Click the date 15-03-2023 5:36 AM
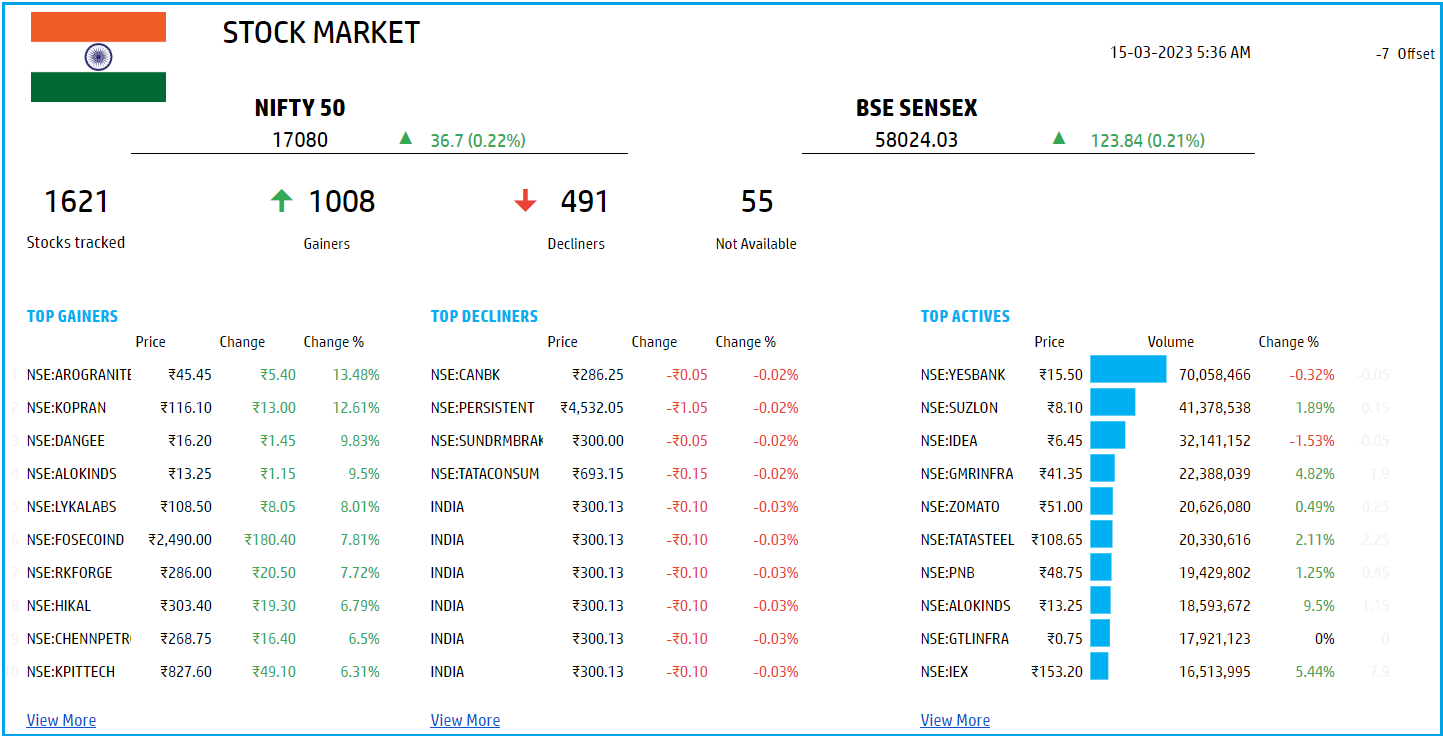Image resolution: width=1443 pixels, height=736 pixels. click(x=1180, y=53)
